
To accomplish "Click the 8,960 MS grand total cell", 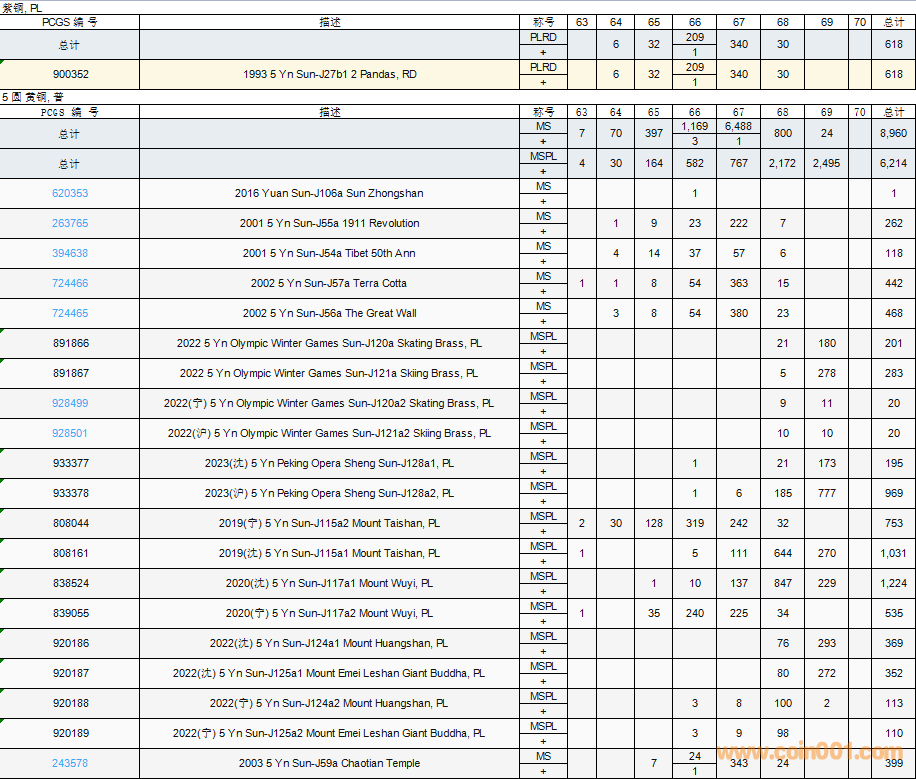I will pyautogui.click(x=893, y=134).
